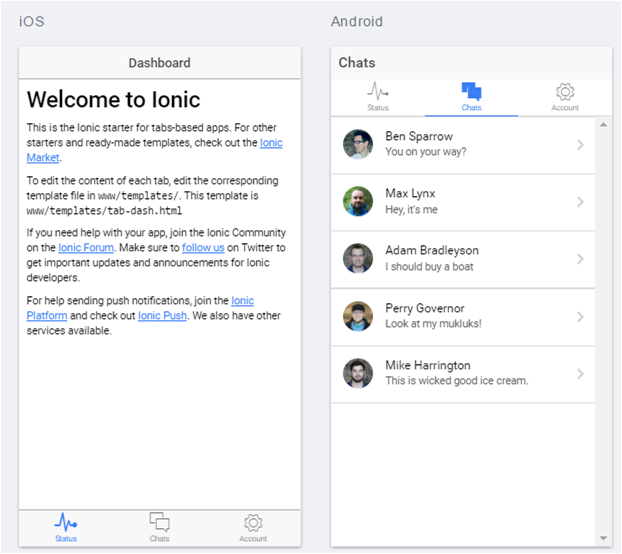
Task: Tap the Chats bubbles icon in iOS tab bar
Action: [x=159, y=522]
